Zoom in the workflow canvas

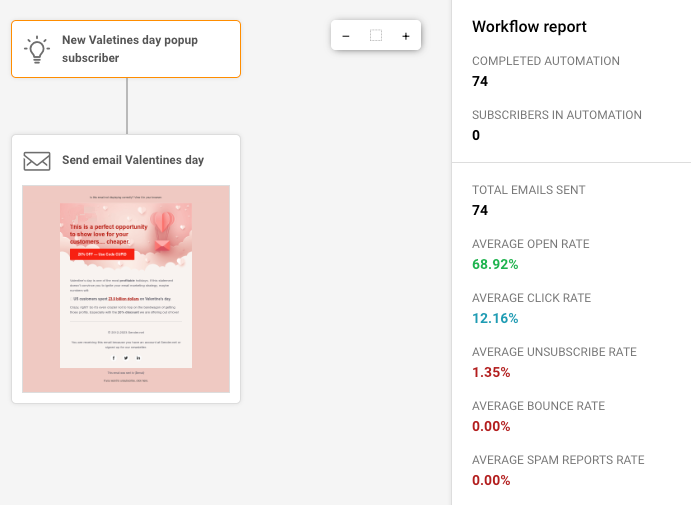click(406, 36)
